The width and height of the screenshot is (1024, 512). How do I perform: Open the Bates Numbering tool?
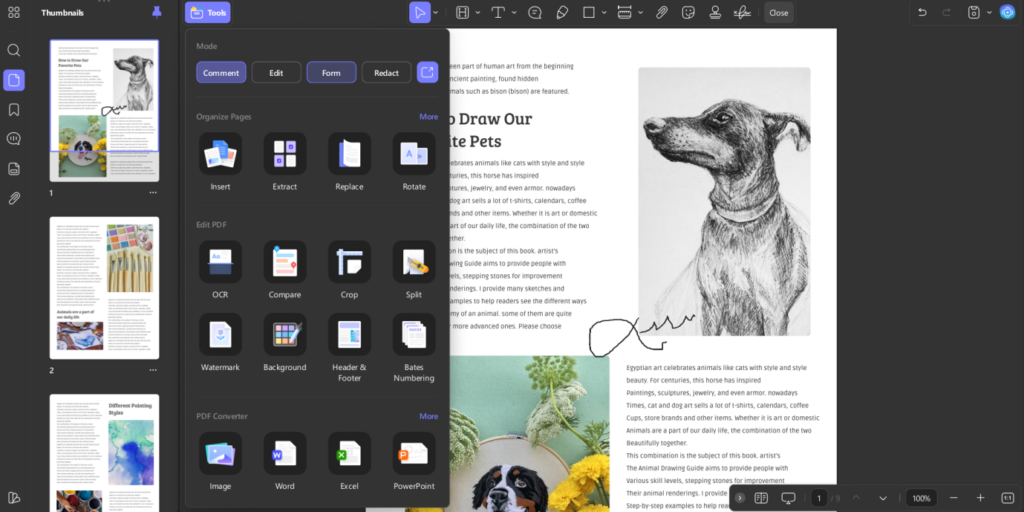(x=413, y=335)
